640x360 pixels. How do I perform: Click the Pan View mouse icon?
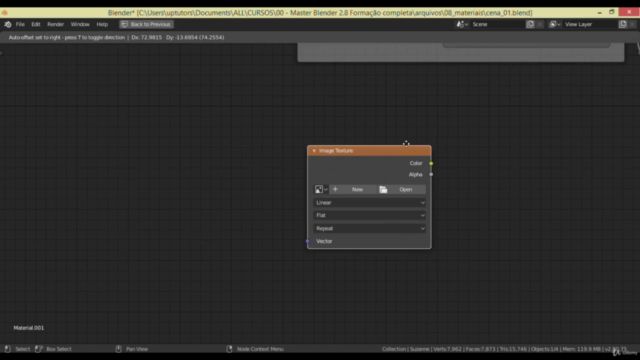(x=118, y=349)
